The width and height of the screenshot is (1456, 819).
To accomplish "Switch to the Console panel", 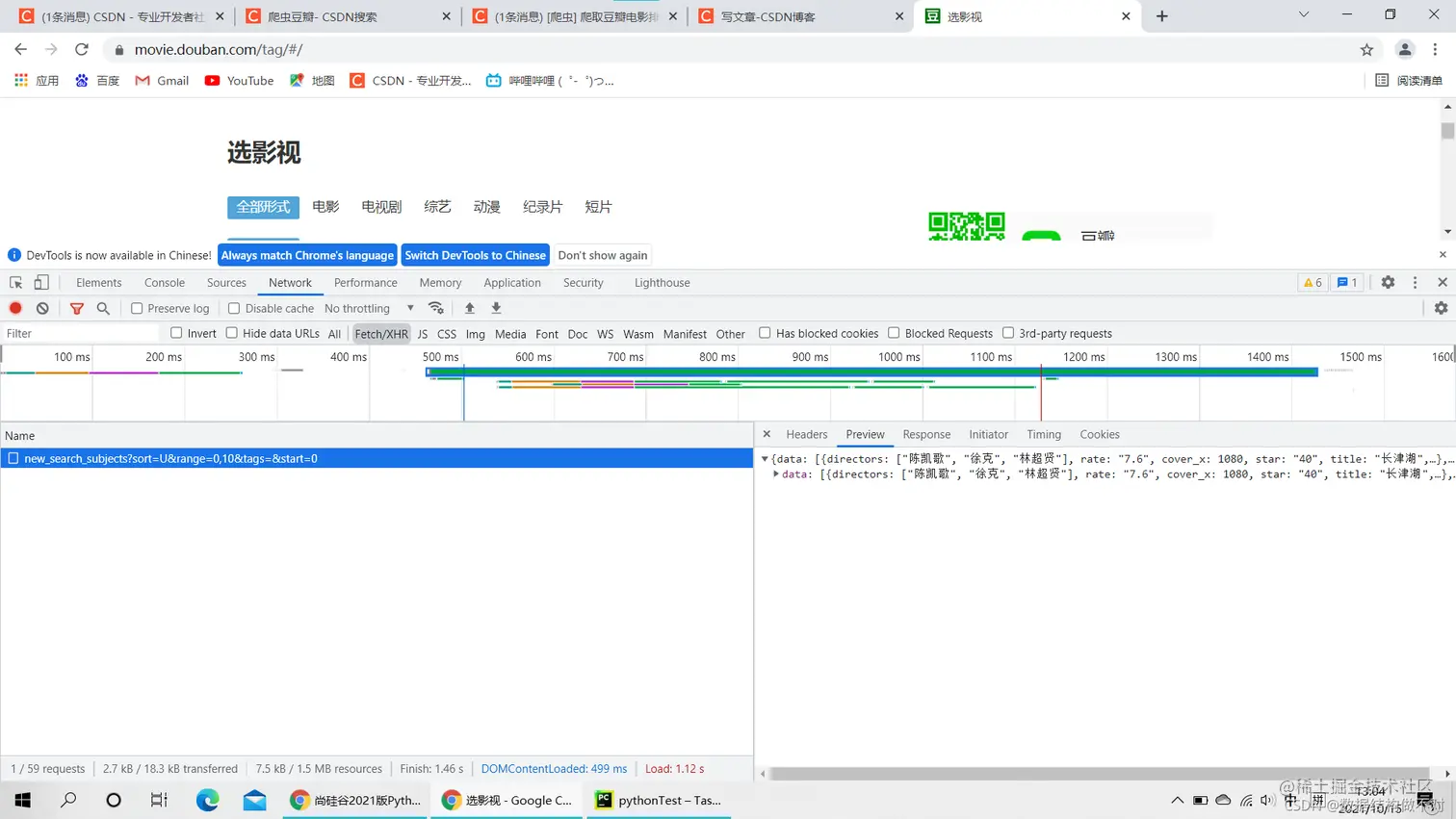I will (165, 283).
